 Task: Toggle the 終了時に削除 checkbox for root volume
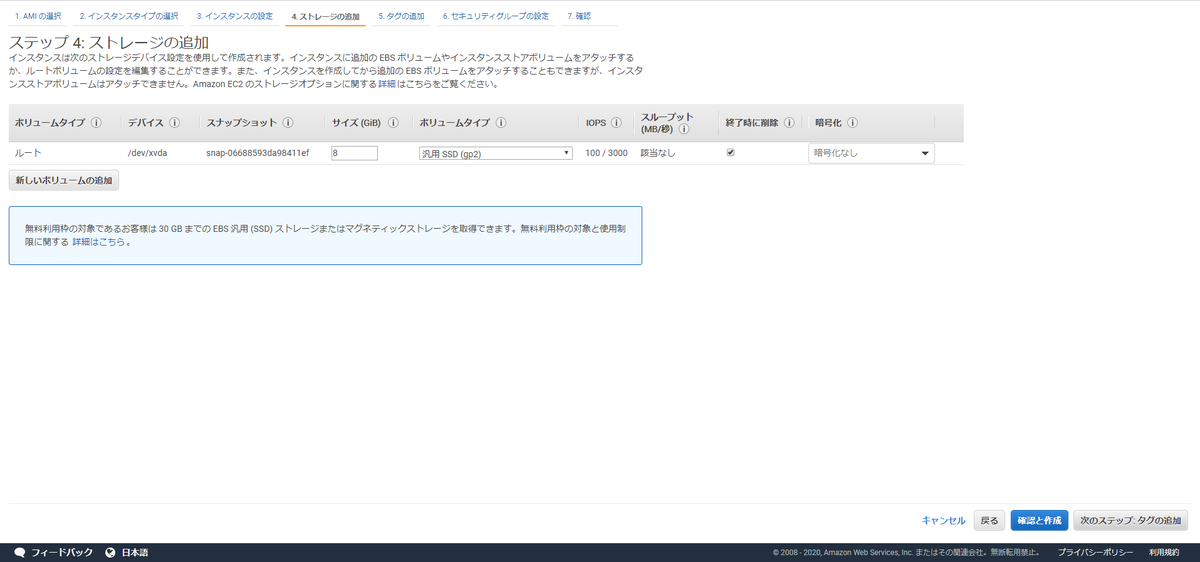[x=730, y=153]
